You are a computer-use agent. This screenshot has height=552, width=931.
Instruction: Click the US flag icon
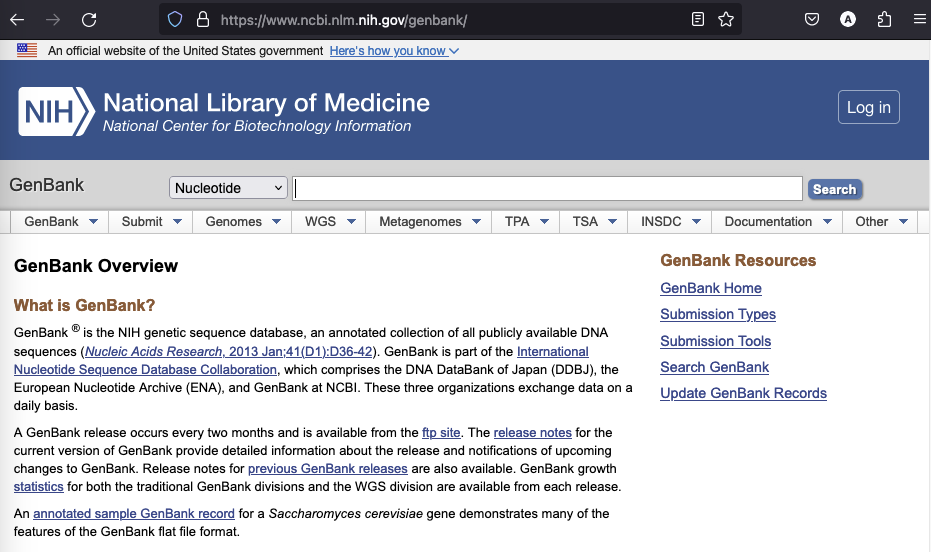tap(27, 50)
